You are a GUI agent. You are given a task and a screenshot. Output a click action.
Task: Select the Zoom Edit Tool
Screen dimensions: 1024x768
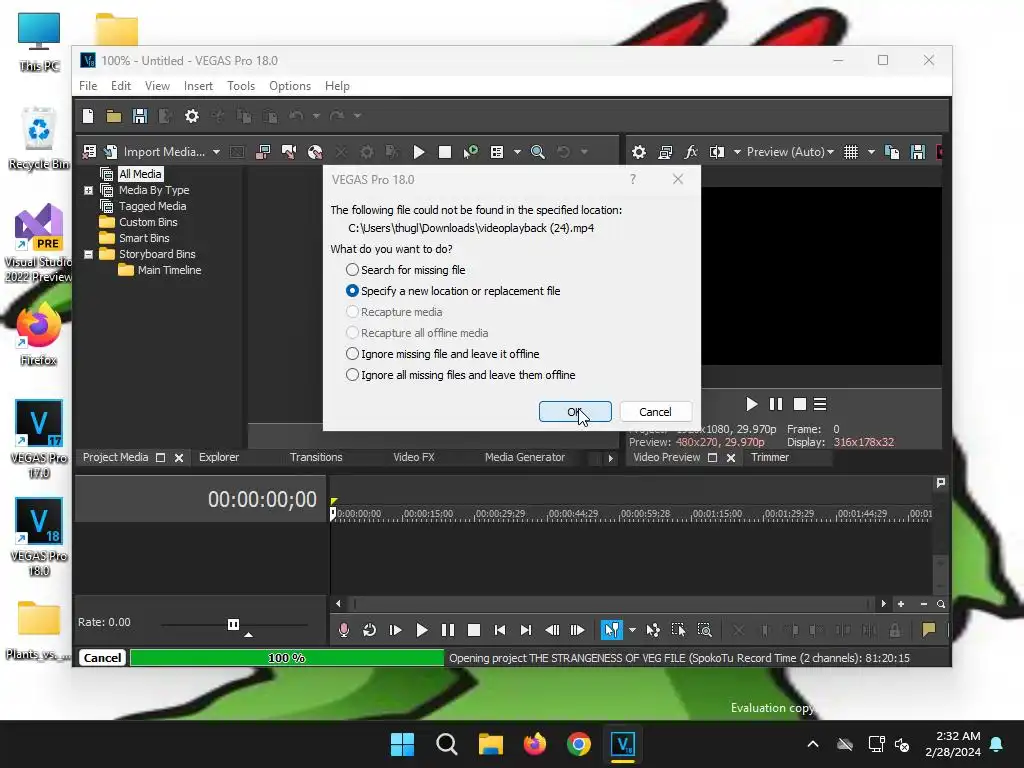click(705, 630)
